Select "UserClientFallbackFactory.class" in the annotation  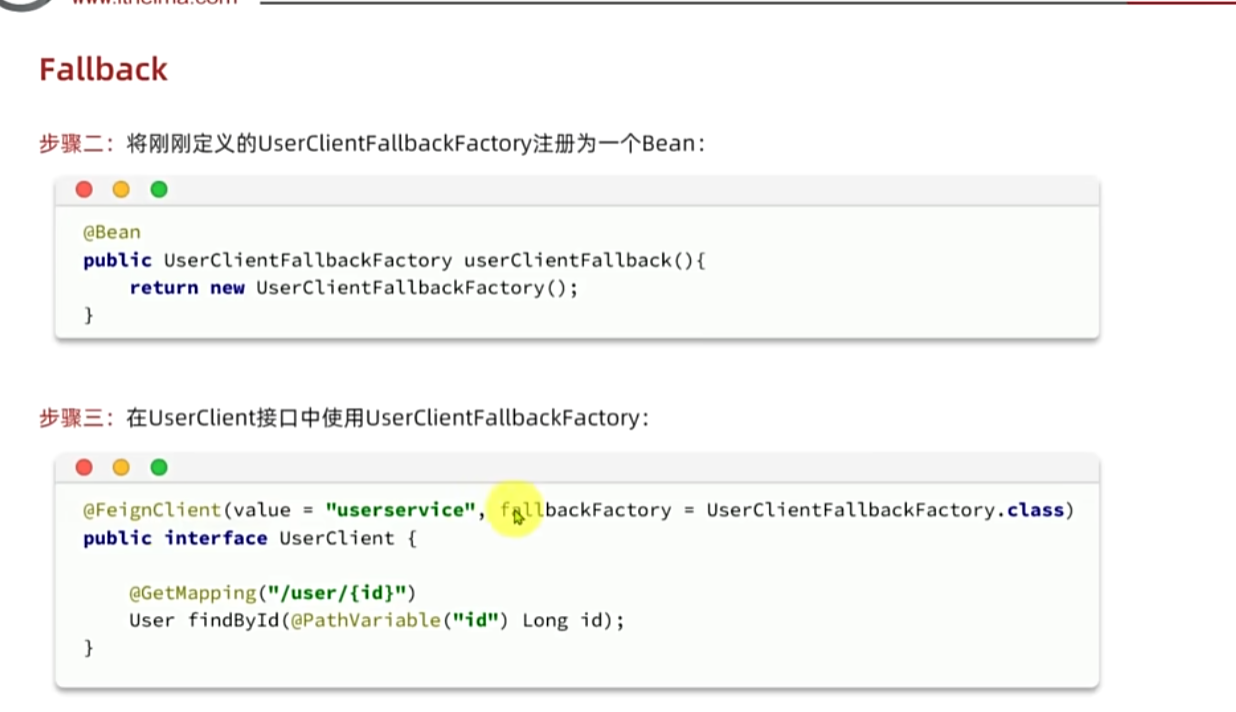[885, 510]
